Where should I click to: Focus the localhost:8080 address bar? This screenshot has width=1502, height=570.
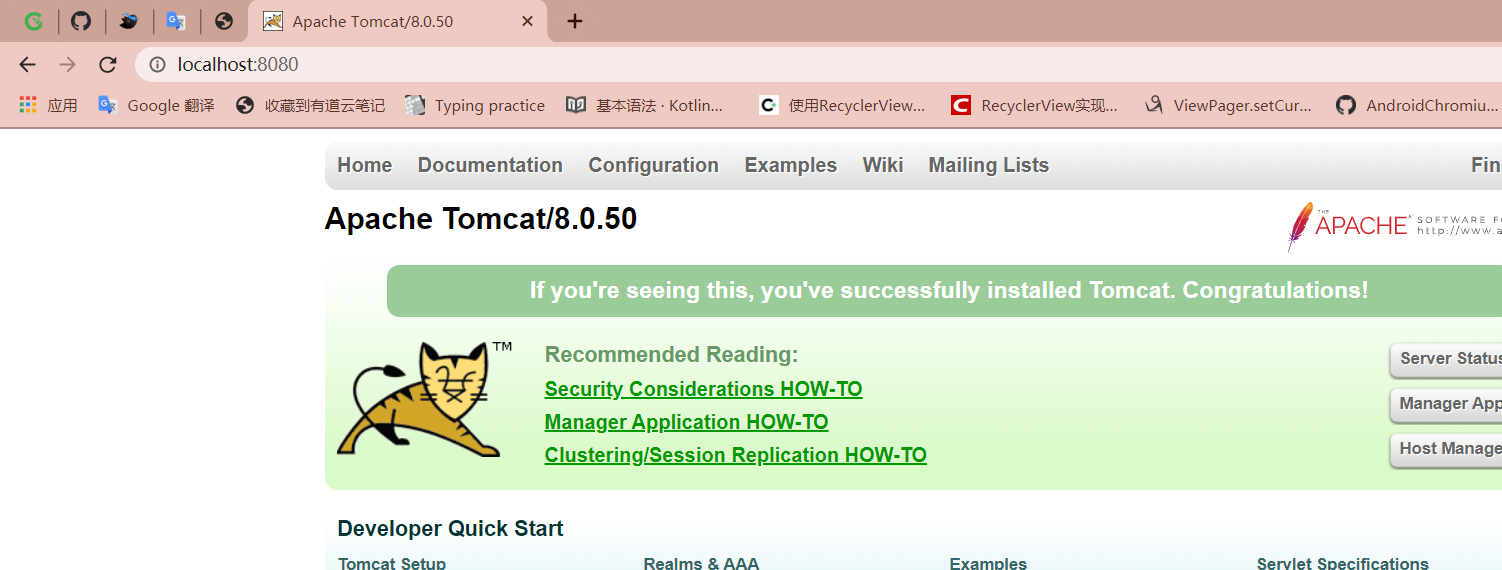(x=818, y=65)
